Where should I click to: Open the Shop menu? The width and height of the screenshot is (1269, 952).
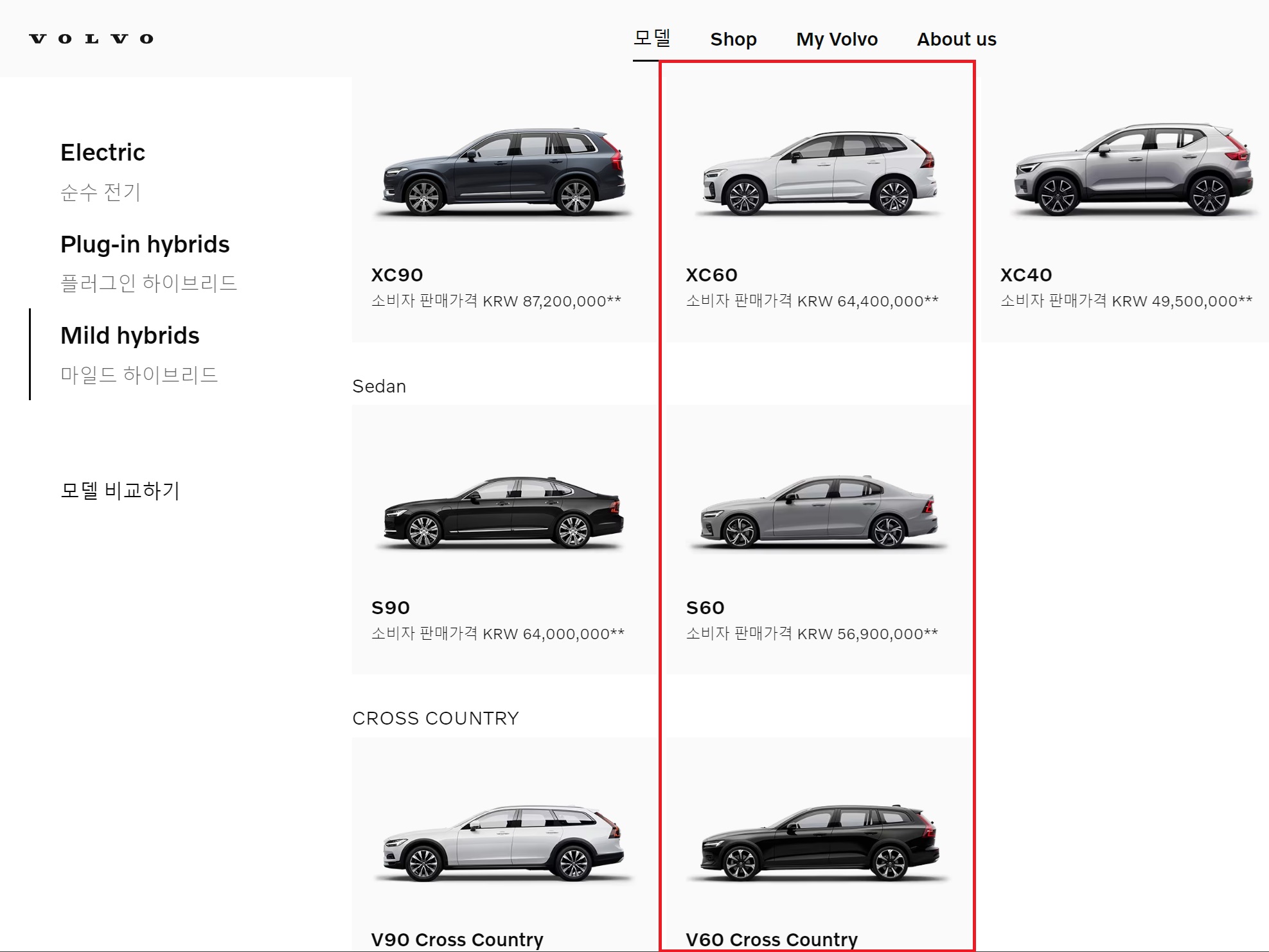point(733,39)
